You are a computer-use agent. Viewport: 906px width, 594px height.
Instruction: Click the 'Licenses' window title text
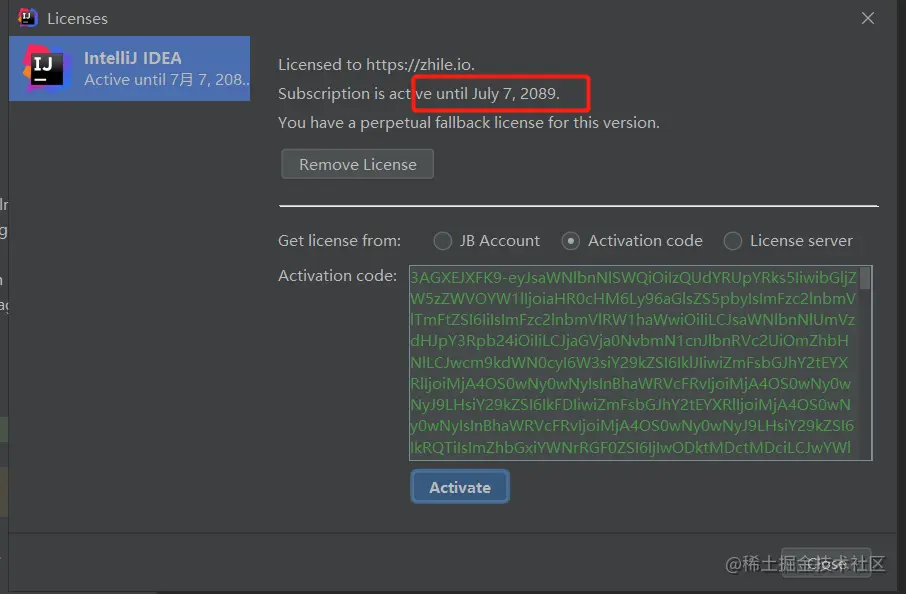point(77,19)
